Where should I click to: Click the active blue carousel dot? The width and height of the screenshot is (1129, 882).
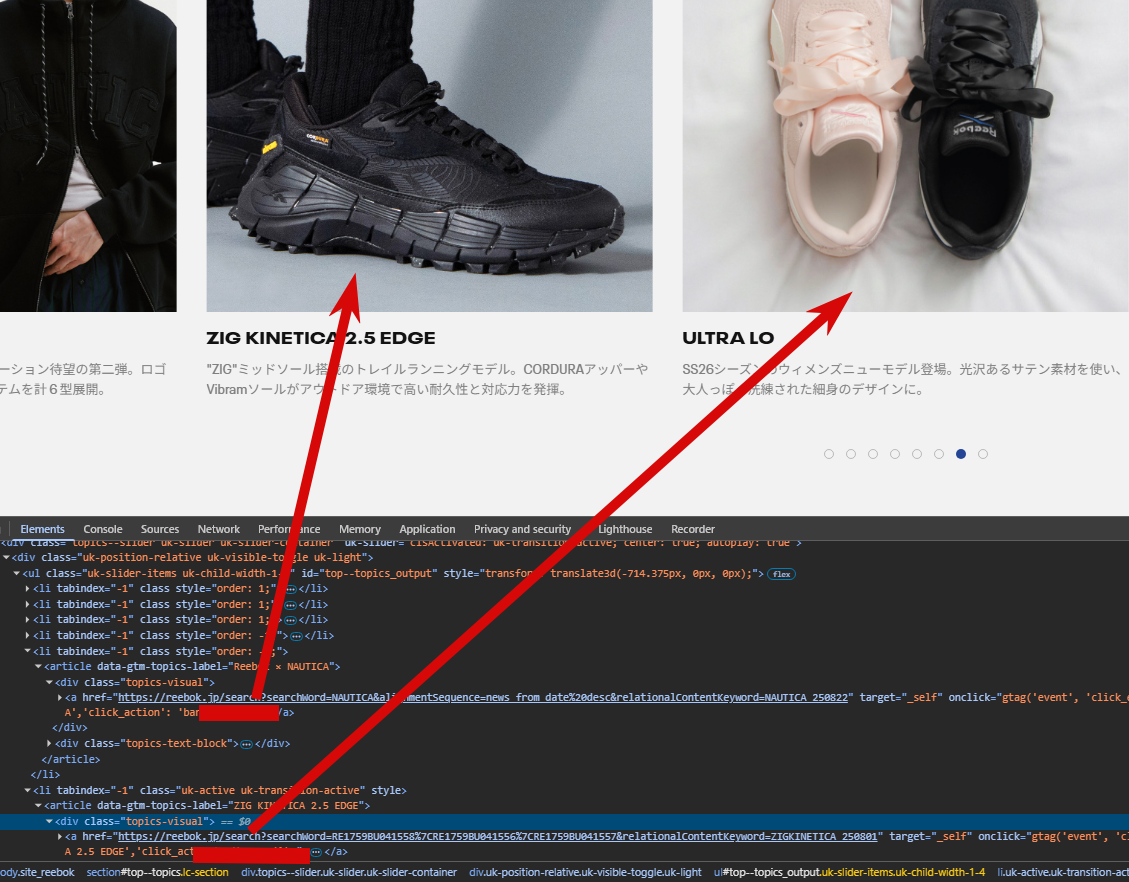961,454
